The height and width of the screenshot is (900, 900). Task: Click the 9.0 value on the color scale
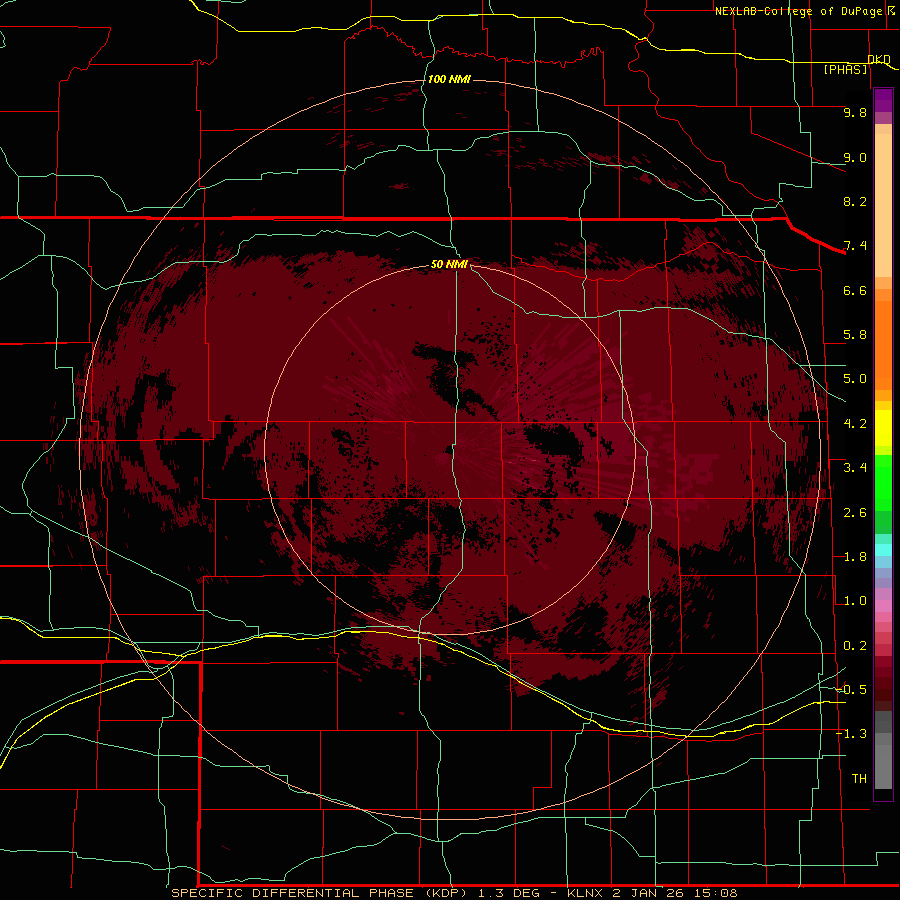(855, 157)
